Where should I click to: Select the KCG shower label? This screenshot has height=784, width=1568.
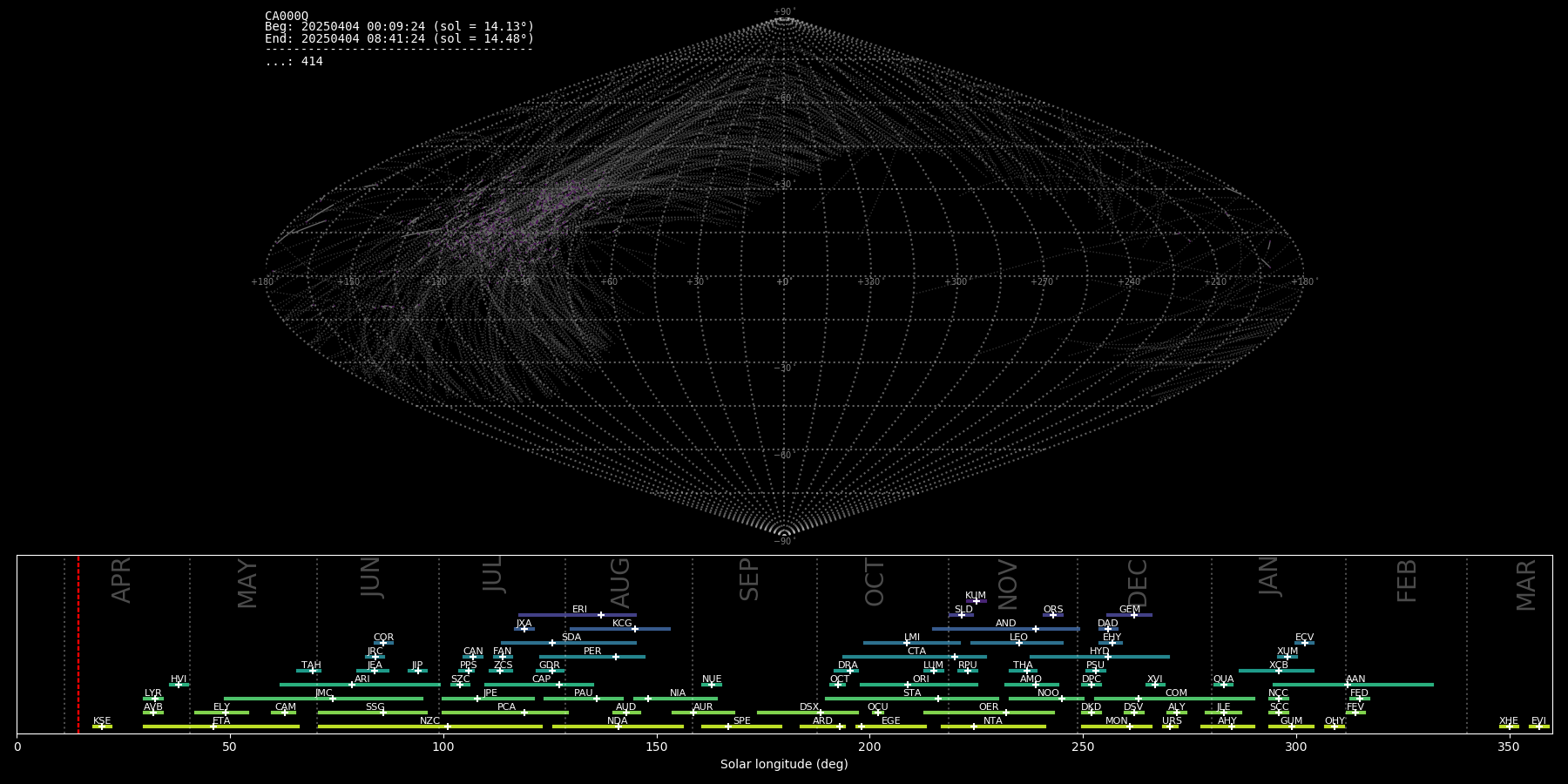[x=622, y=624]
